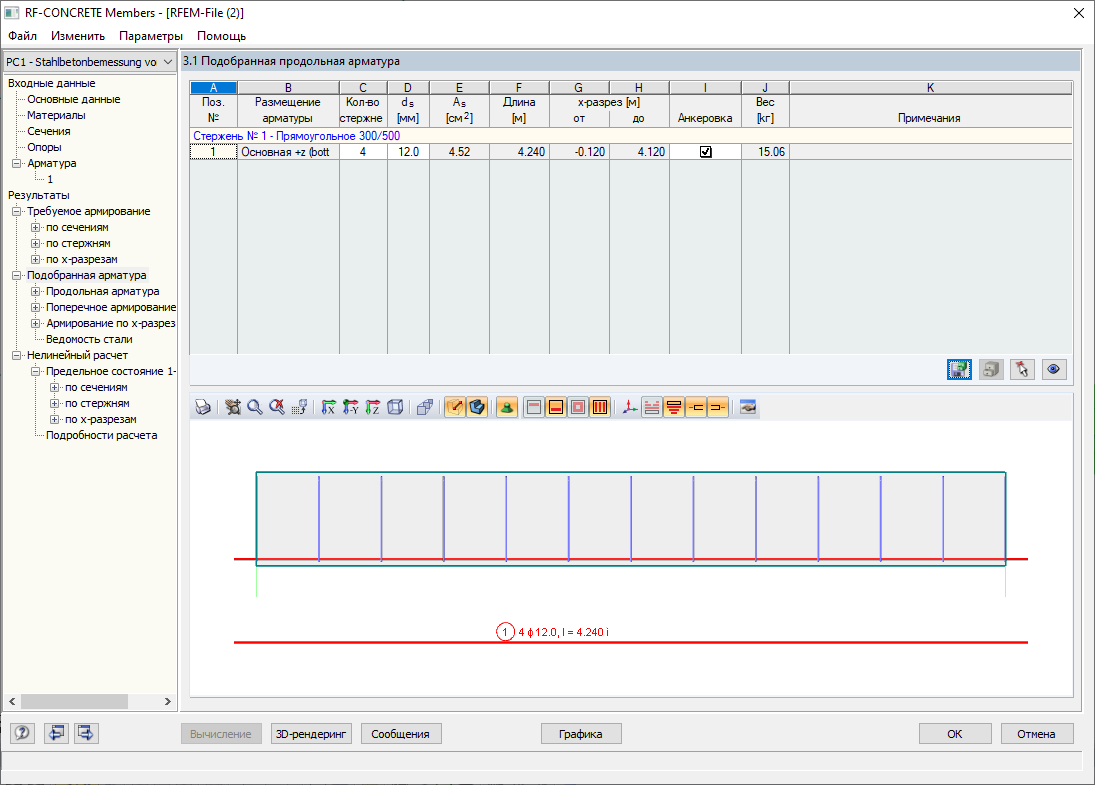
Task: Confirm with the OK button
Action: point(955,733)
